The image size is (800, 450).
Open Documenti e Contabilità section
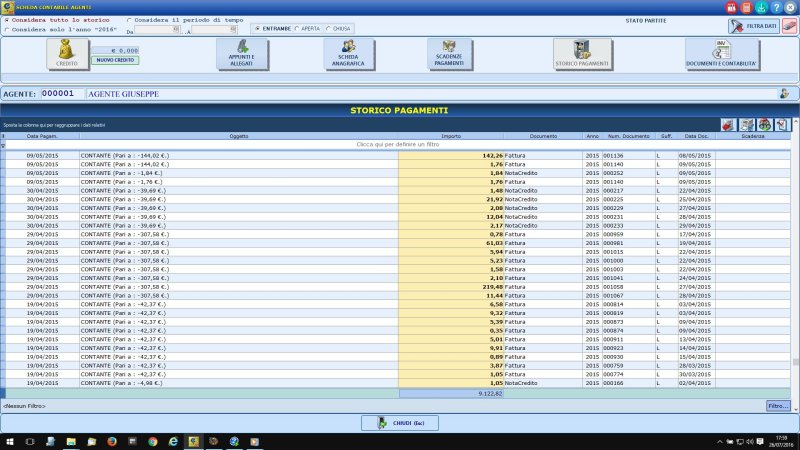pos(722,54)
